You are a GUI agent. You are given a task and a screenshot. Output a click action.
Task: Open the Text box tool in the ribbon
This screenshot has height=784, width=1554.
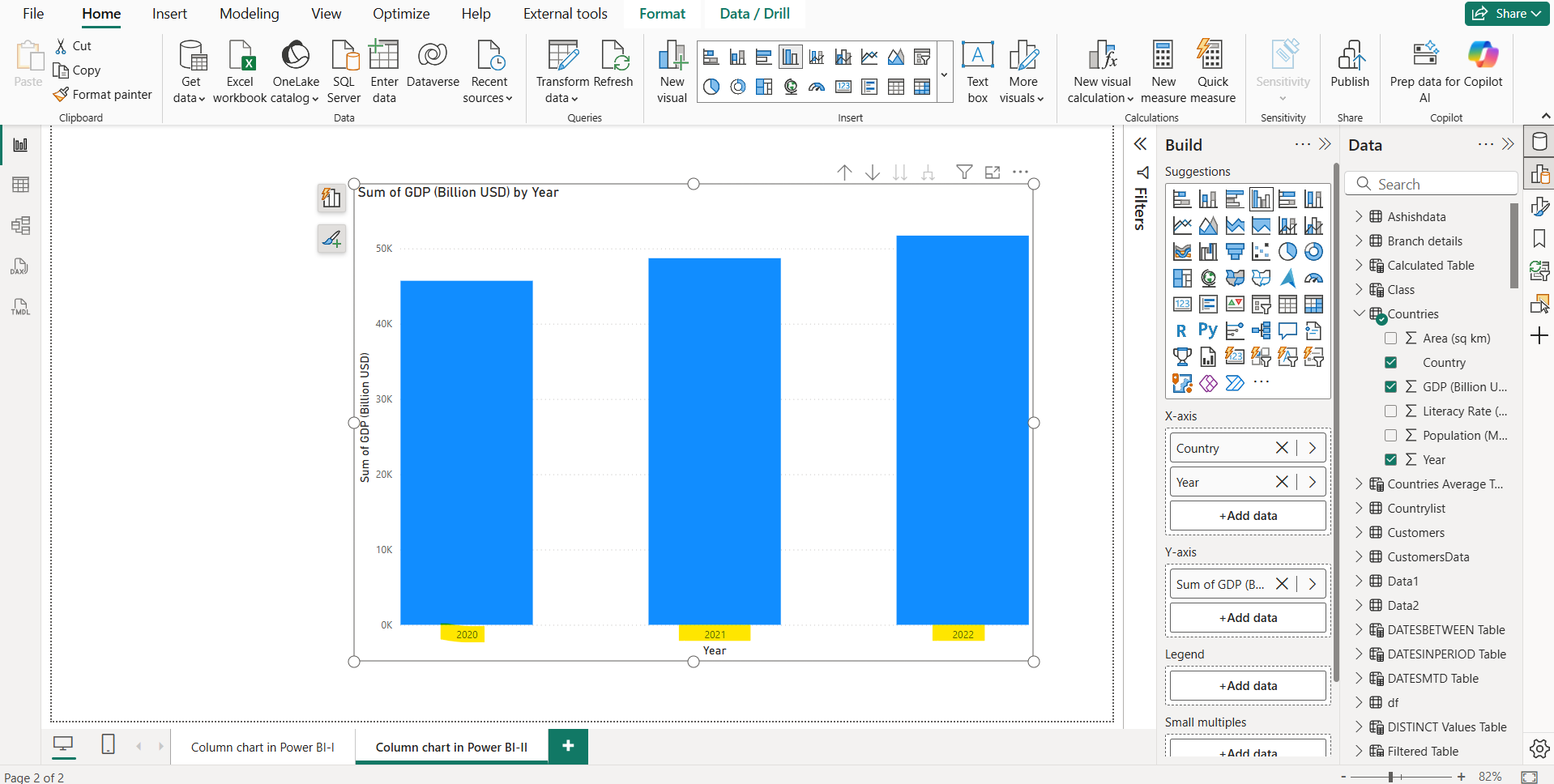[977, 71]
